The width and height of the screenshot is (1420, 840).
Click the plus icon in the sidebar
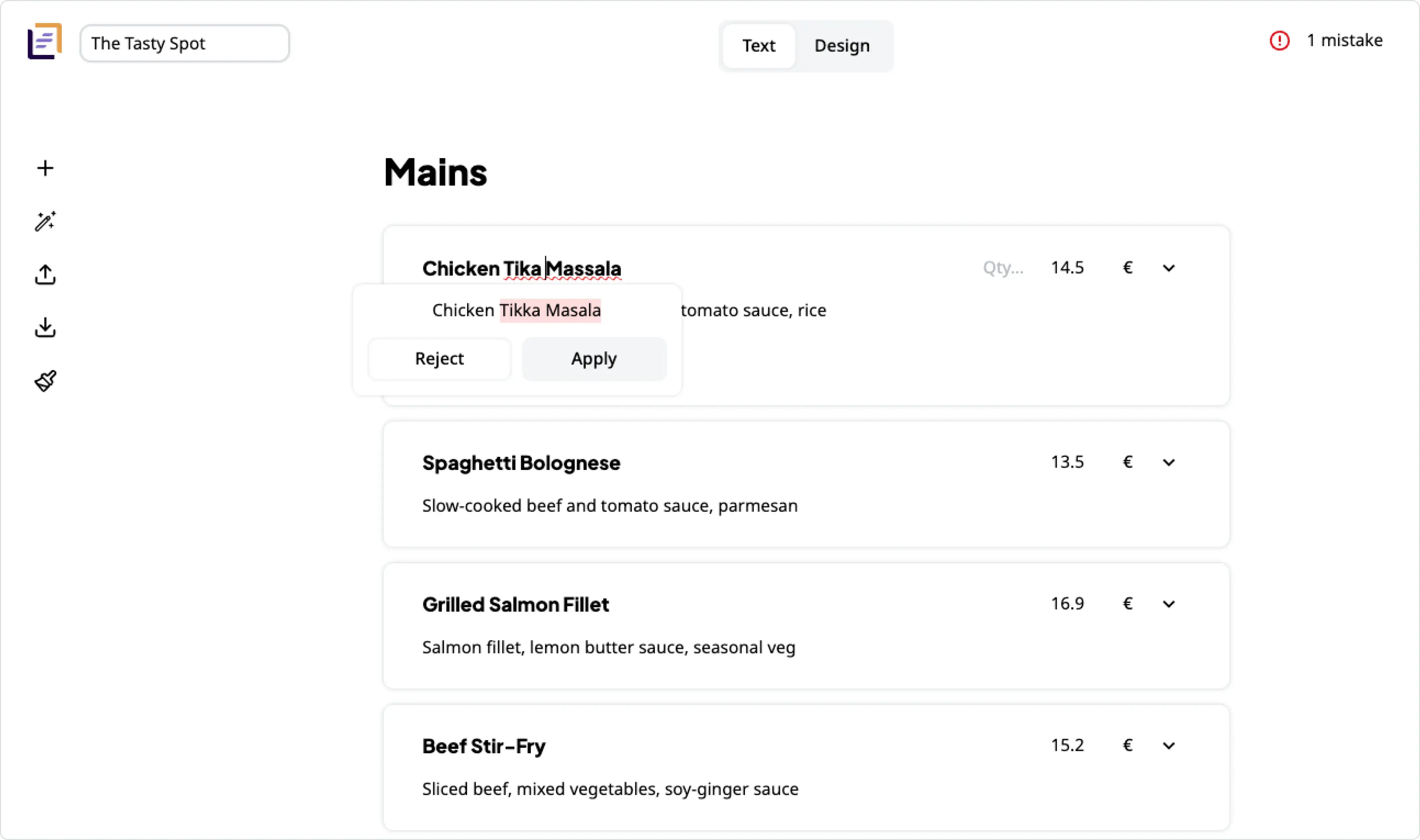point(45,168)
